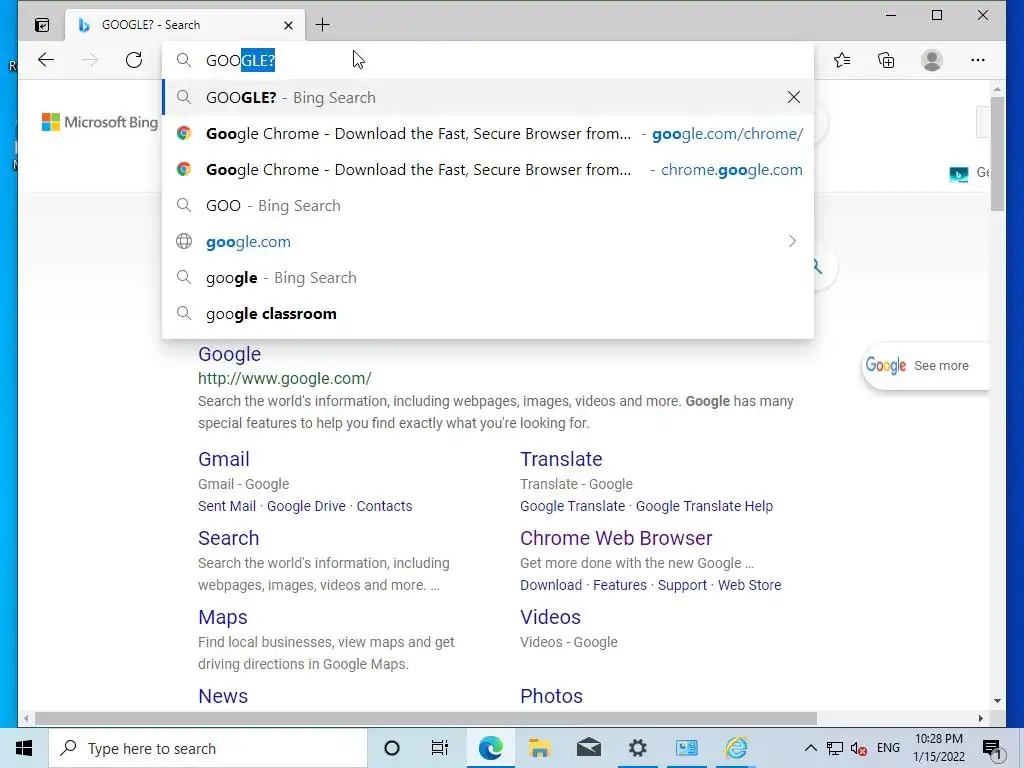Open Task View on the taskbar
This screenshot has height=768, width=1024.
click(x=440, y=748)
